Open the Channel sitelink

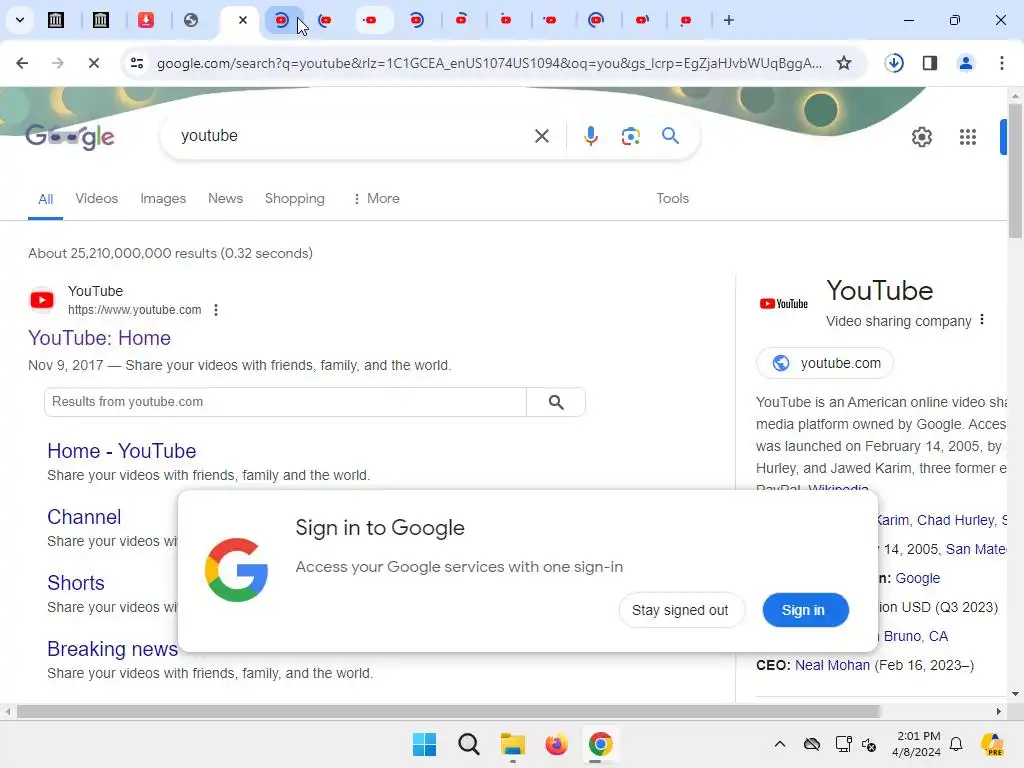84,517
